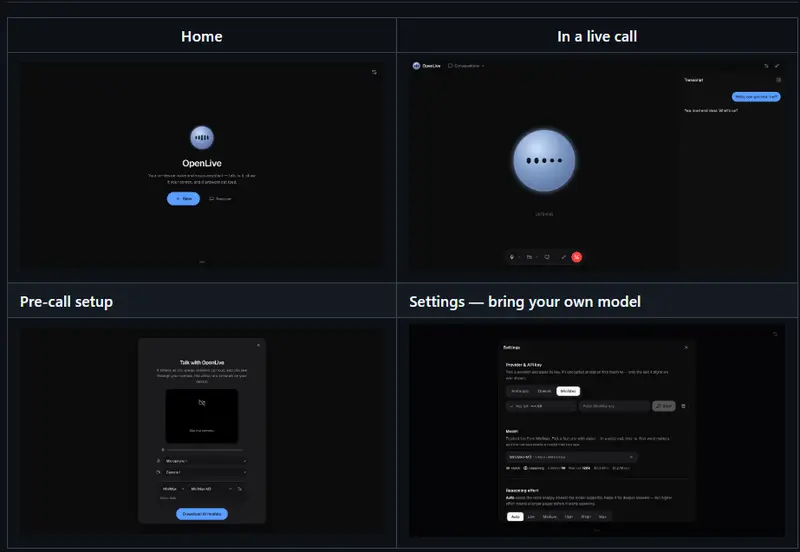The height and width of the screenshot is (552, 800).
Task: Click the large listening orb in live call
Action: [x=544, y=160]
